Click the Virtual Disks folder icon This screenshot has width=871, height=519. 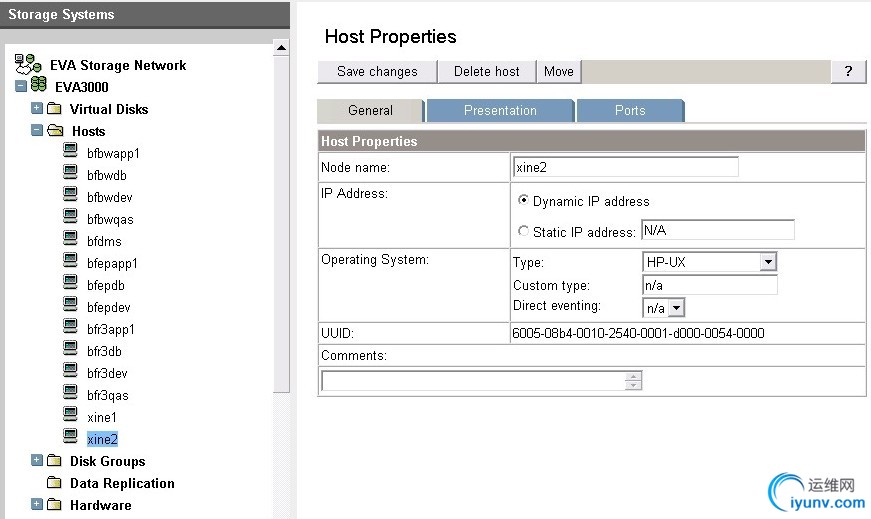click(54, 108)
